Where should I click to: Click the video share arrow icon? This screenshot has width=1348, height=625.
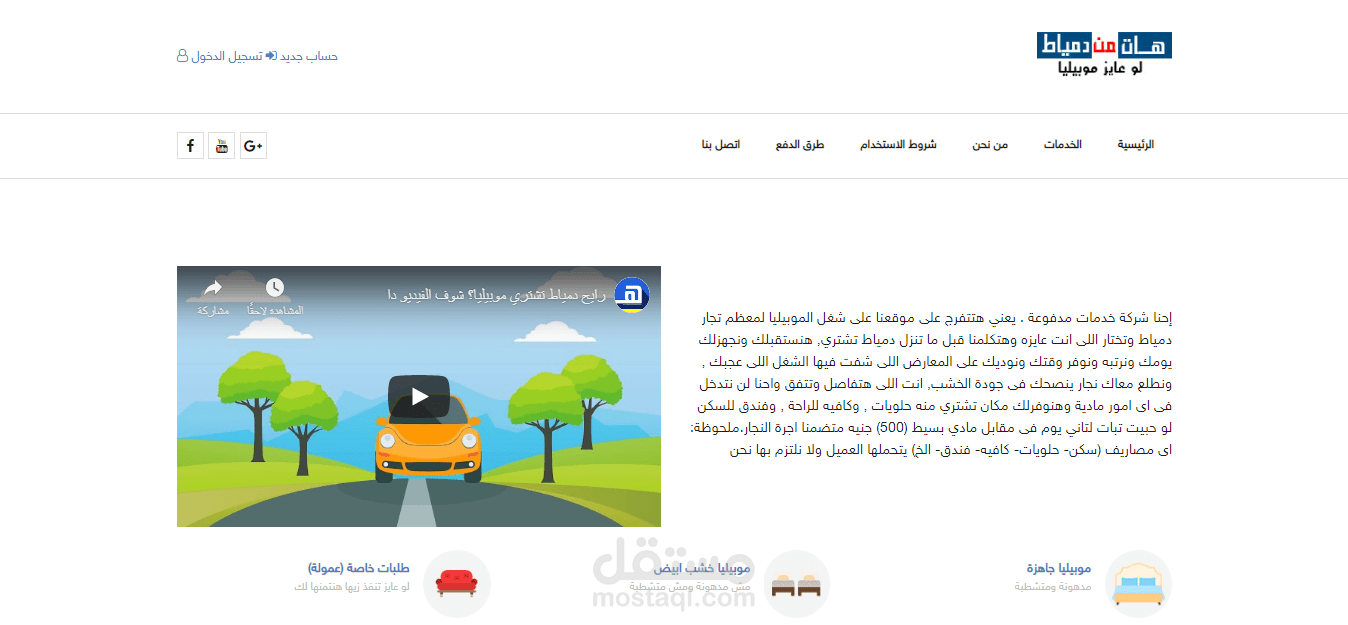[x=213, y=289]
